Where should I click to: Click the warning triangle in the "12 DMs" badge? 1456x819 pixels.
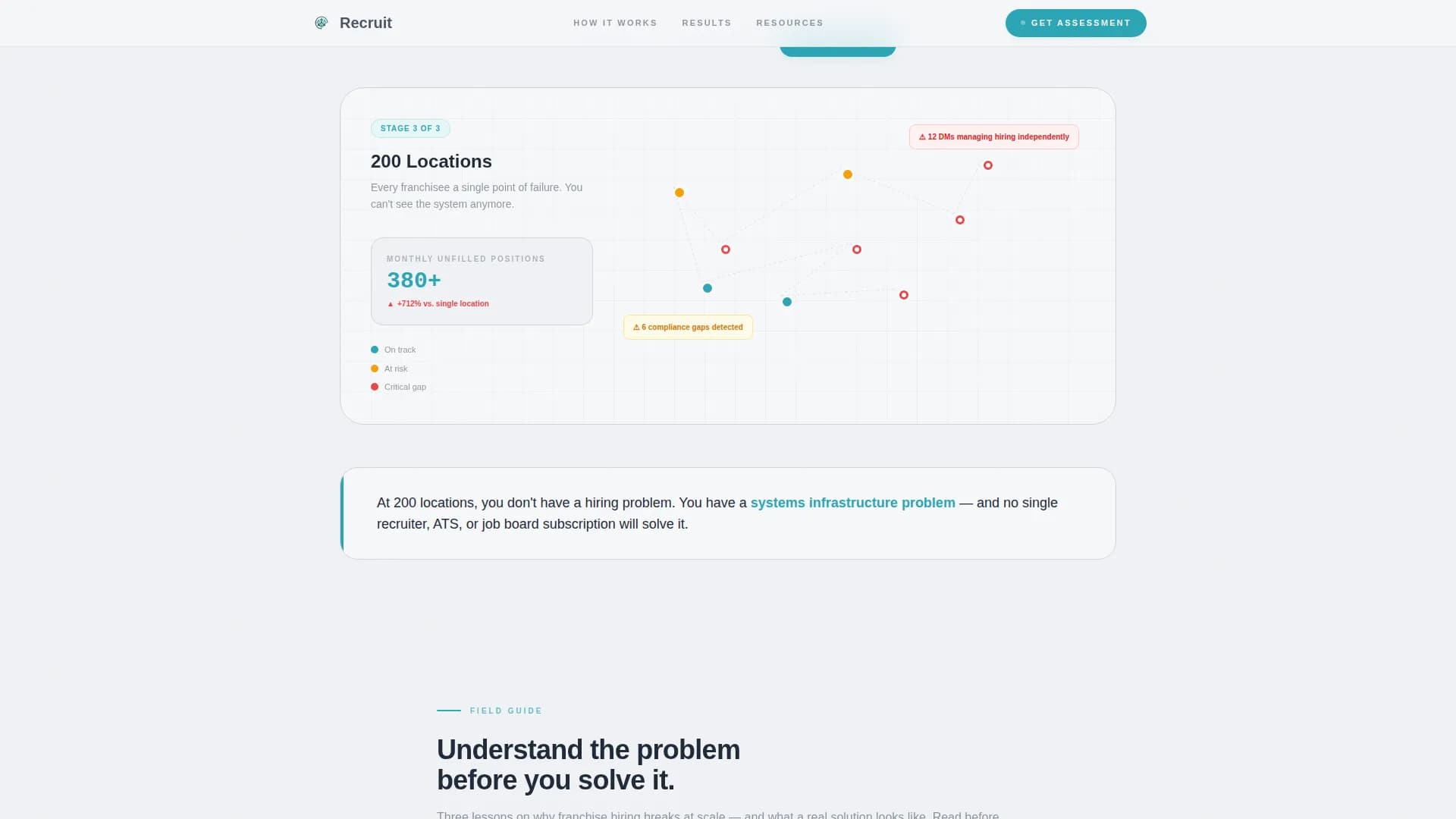click(x=922, y=136)
